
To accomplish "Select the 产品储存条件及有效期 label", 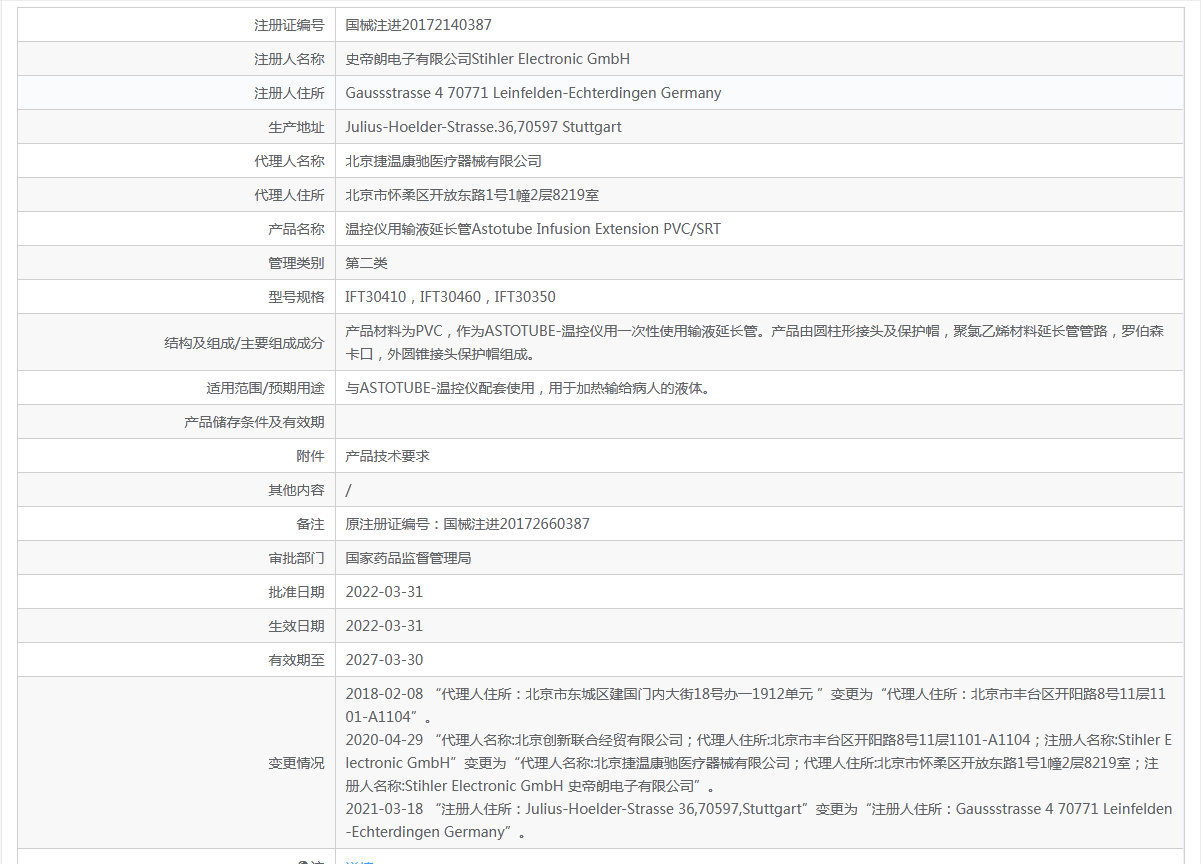I will click(x=254, y=422).
